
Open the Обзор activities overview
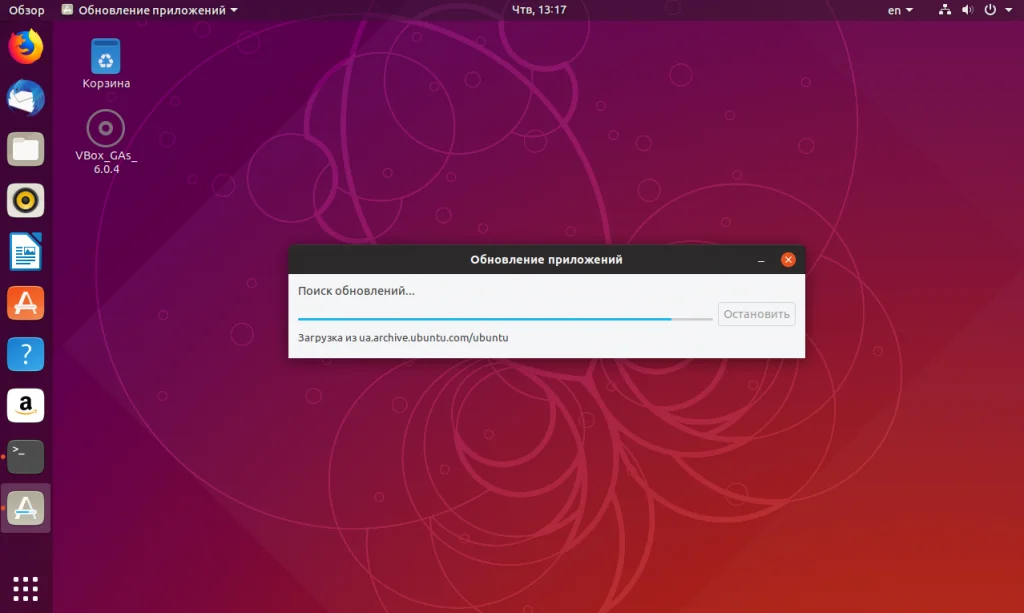click(x=26, y=10)
